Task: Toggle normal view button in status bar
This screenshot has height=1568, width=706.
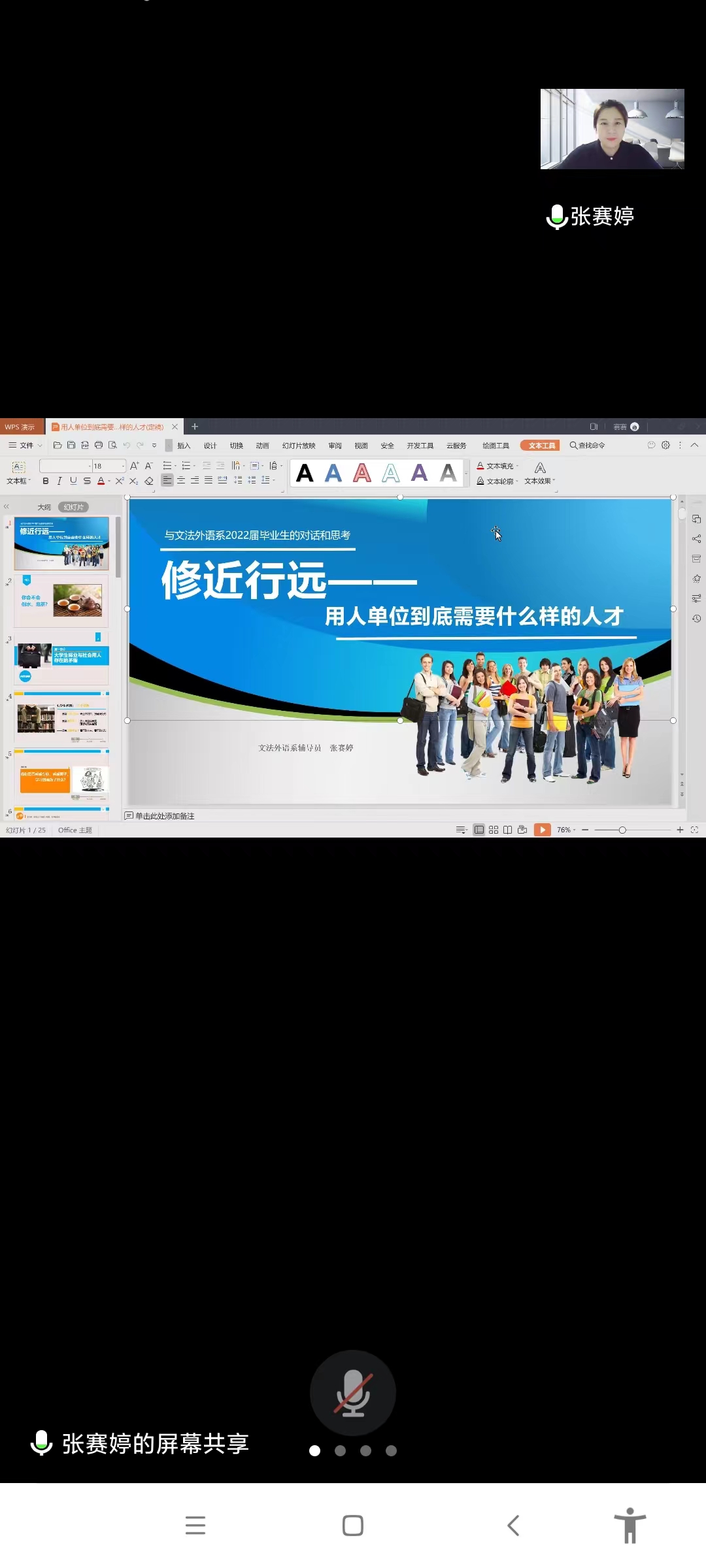Action: pyautogui.click(x=479, y=830)
